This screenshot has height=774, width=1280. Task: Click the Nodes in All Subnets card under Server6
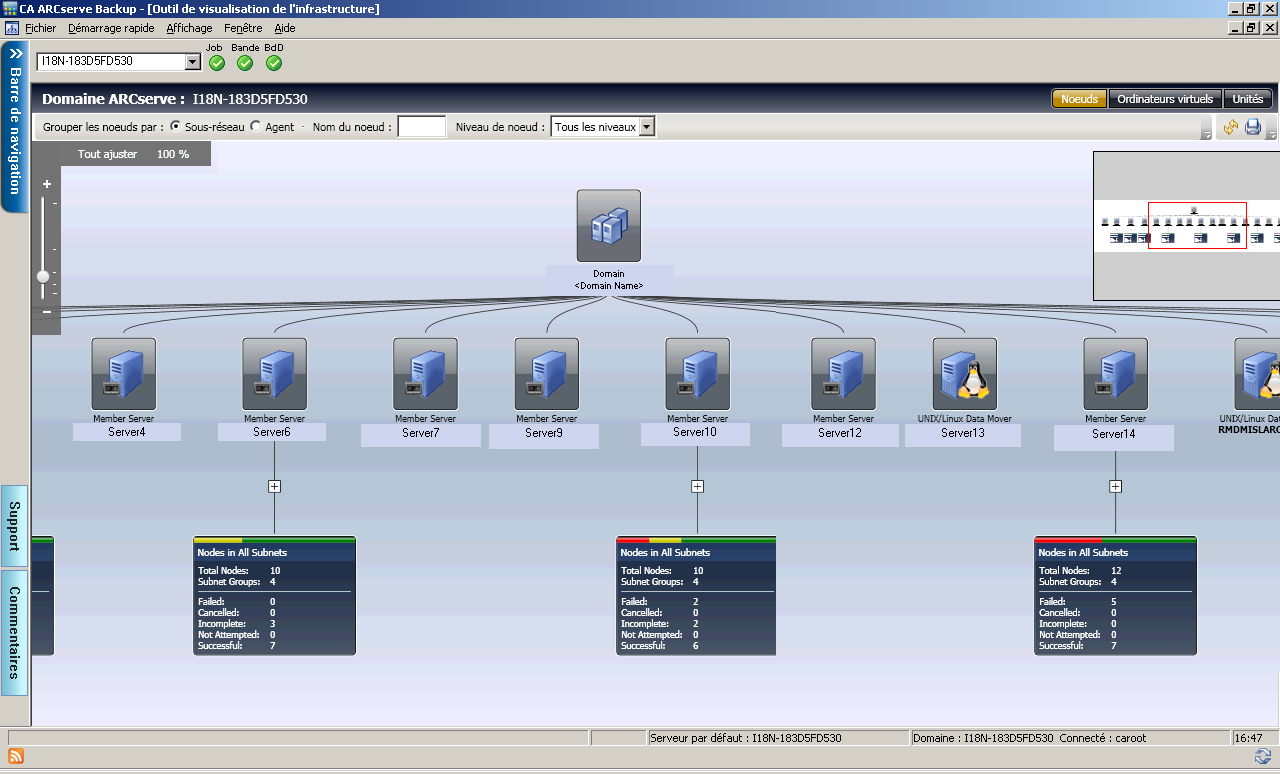275,596
